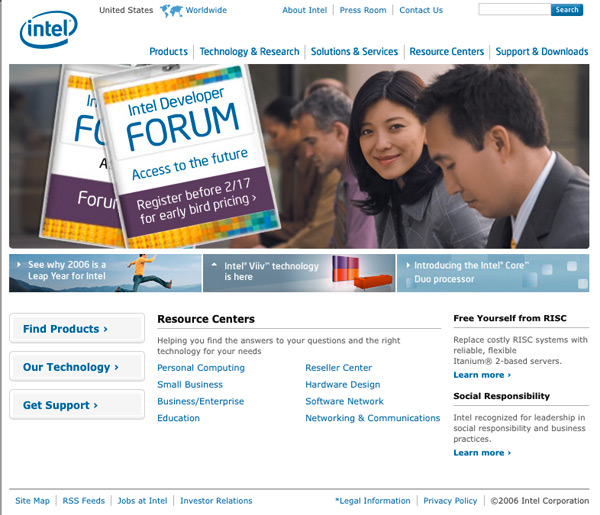Open the Small Business resource center
The width and height of the screenshot is (600, 515).
[190, 385]
